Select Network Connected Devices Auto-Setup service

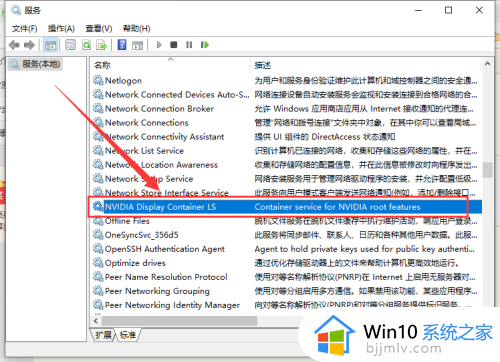coord(287,95)
